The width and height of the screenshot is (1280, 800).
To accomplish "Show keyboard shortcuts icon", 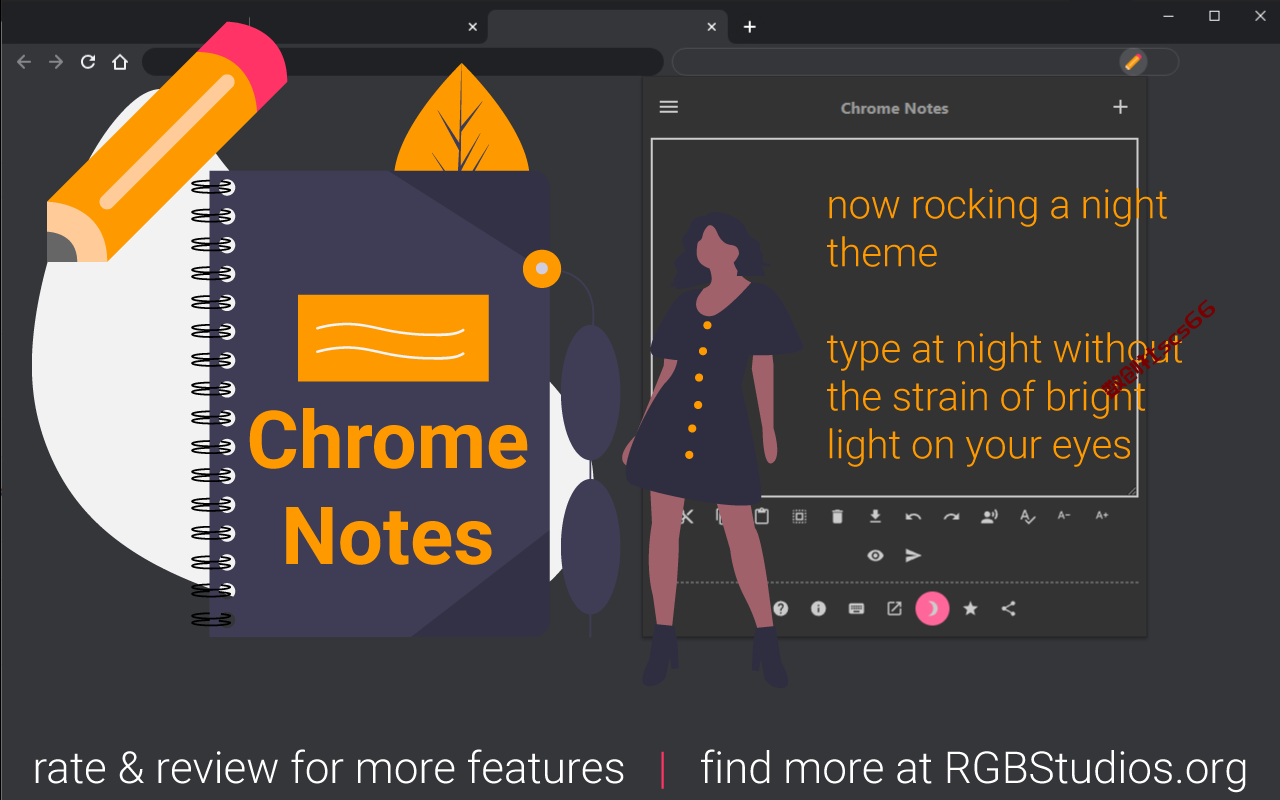I will click(x=856, y=608).
